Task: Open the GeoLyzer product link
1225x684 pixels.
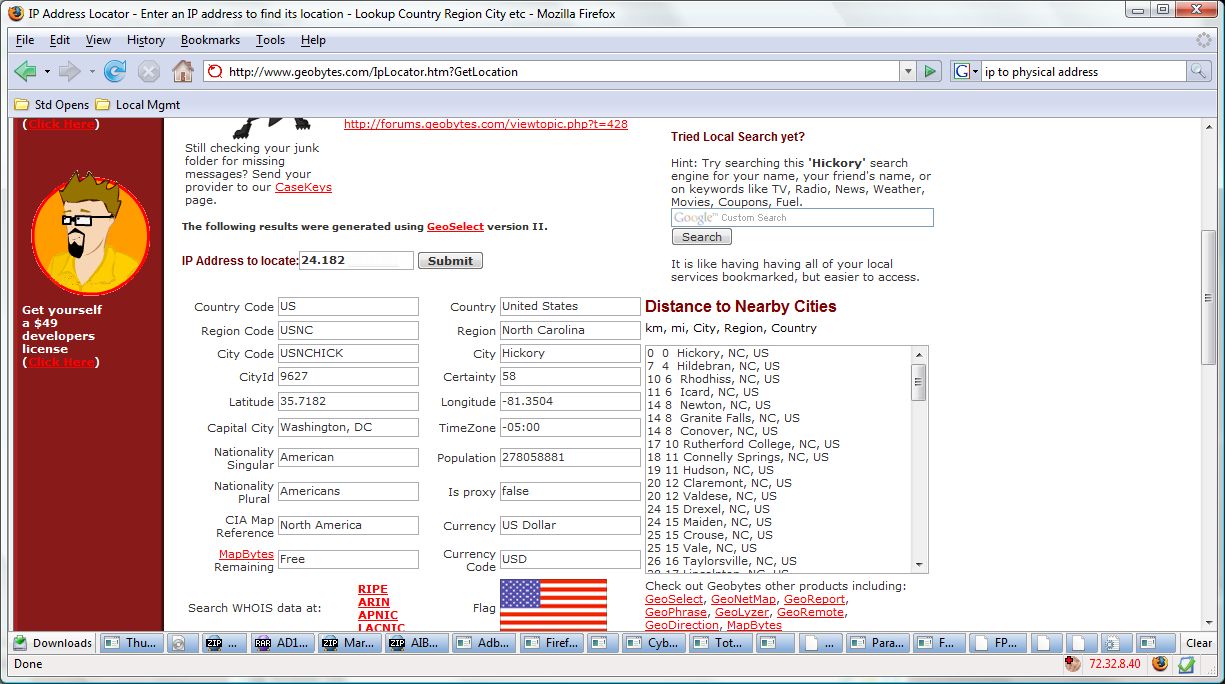Action: point(741,612)
